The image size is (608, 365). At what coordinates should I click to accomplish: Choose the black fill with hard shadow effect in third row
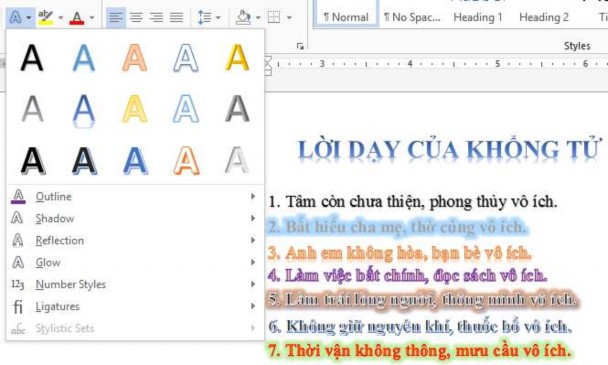point(33,161)
